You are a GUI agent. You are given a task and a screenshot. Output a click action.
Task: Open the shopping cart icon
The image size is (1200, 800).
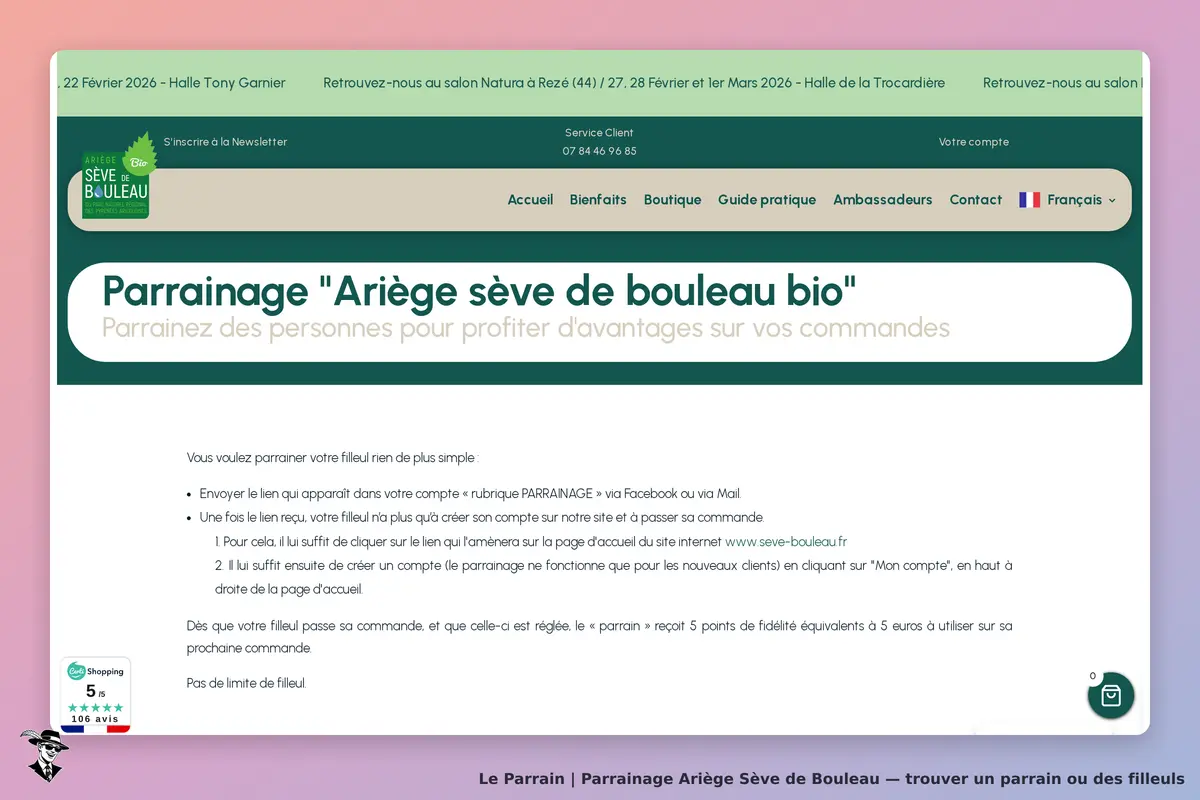pyautogui.click(x=1111, y=696)
